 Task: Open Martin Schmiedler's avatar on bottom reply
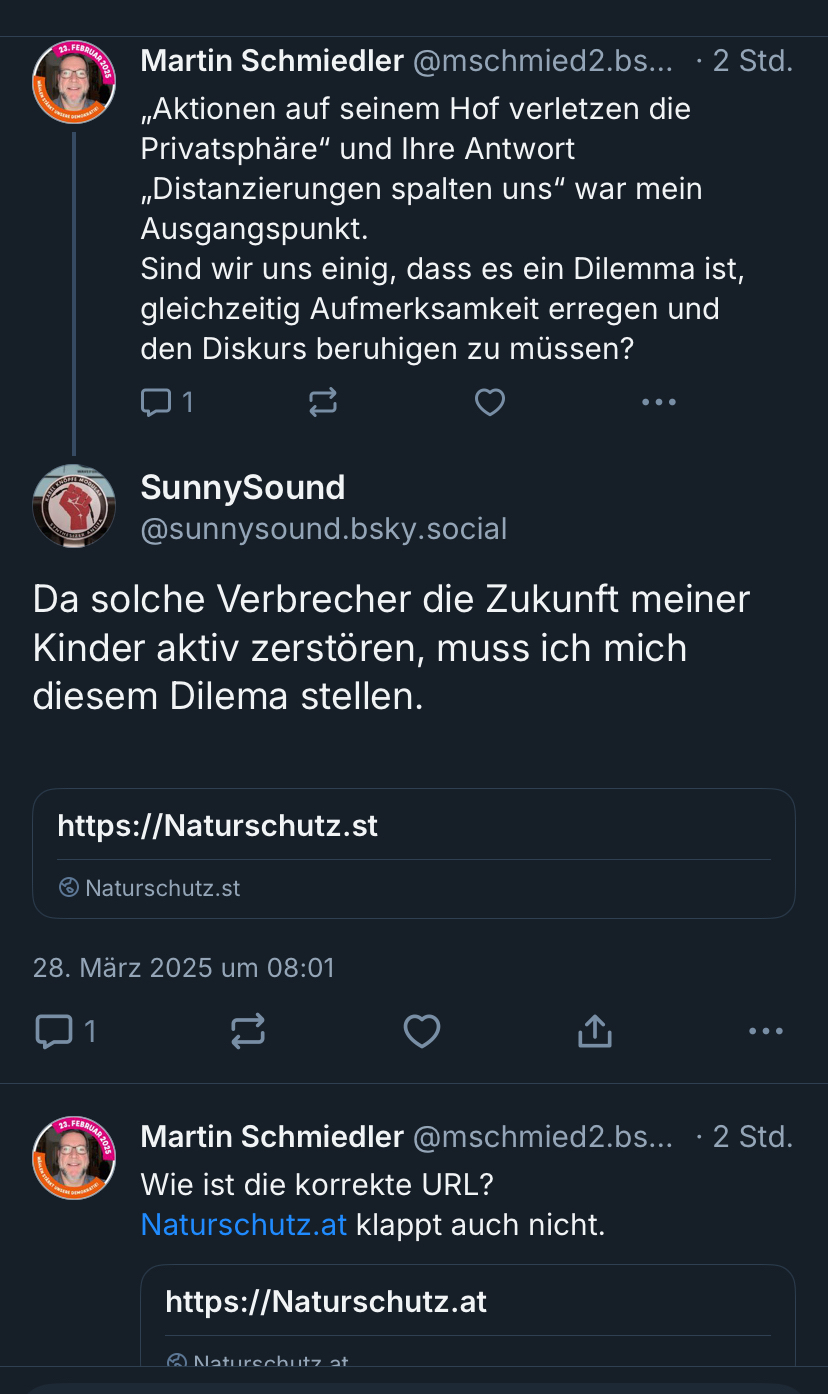pyautogui.click(x=74, y=1158)
